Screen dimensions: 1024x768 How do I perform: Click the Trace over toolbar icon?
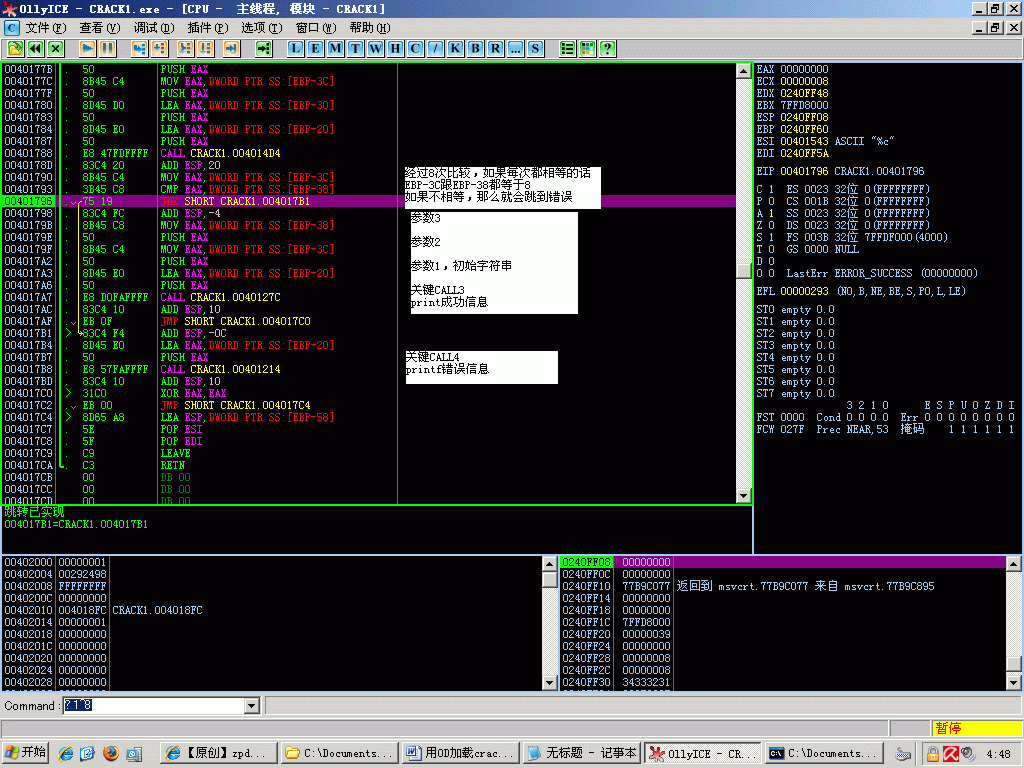point(206,48)
